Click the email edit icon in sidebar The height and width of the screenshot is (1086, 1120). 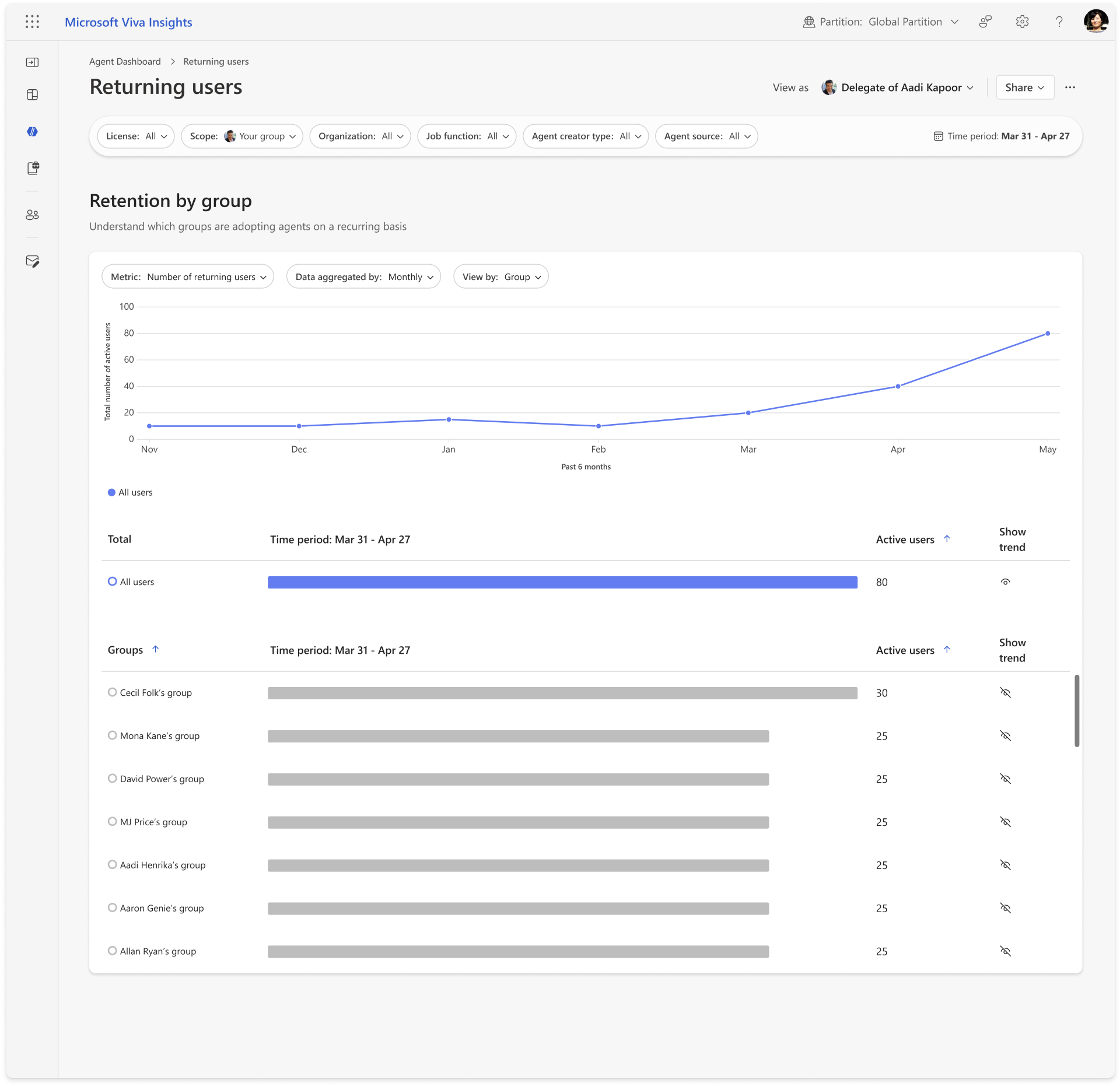click(33, 261)
